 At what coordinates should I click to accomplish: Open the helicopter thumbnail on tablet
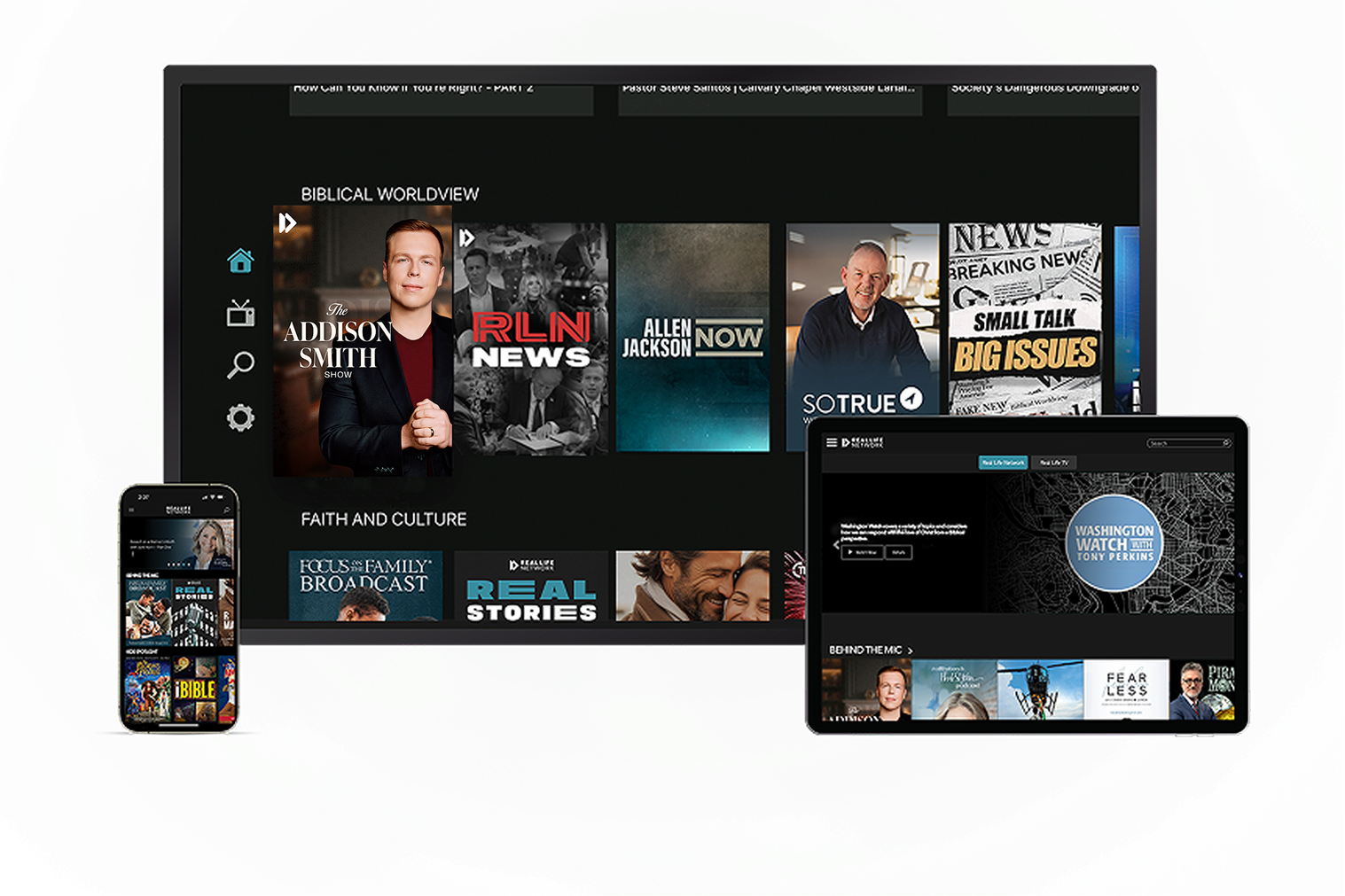[1040, 689]
